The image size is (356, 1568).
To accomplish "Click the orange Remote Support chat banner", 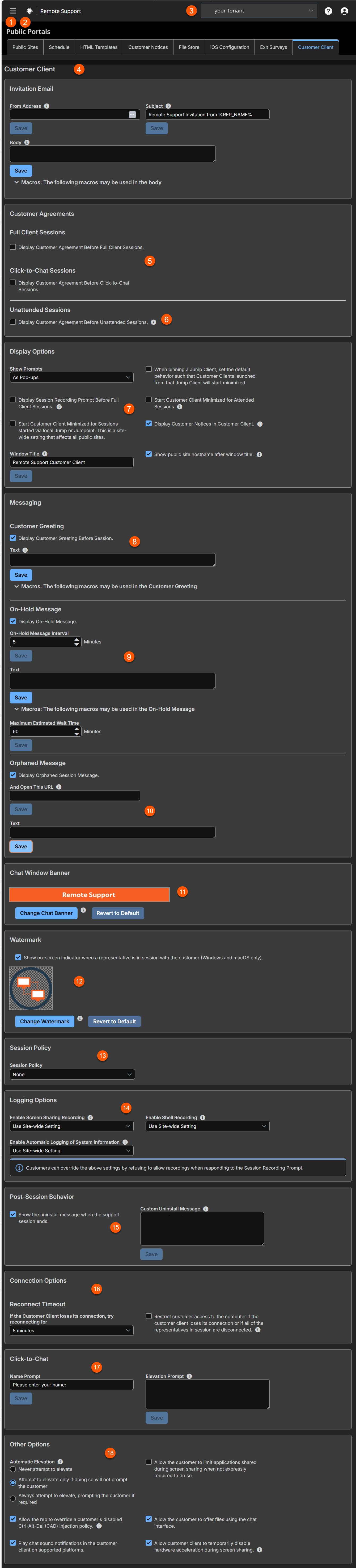I will coord(89,895).
